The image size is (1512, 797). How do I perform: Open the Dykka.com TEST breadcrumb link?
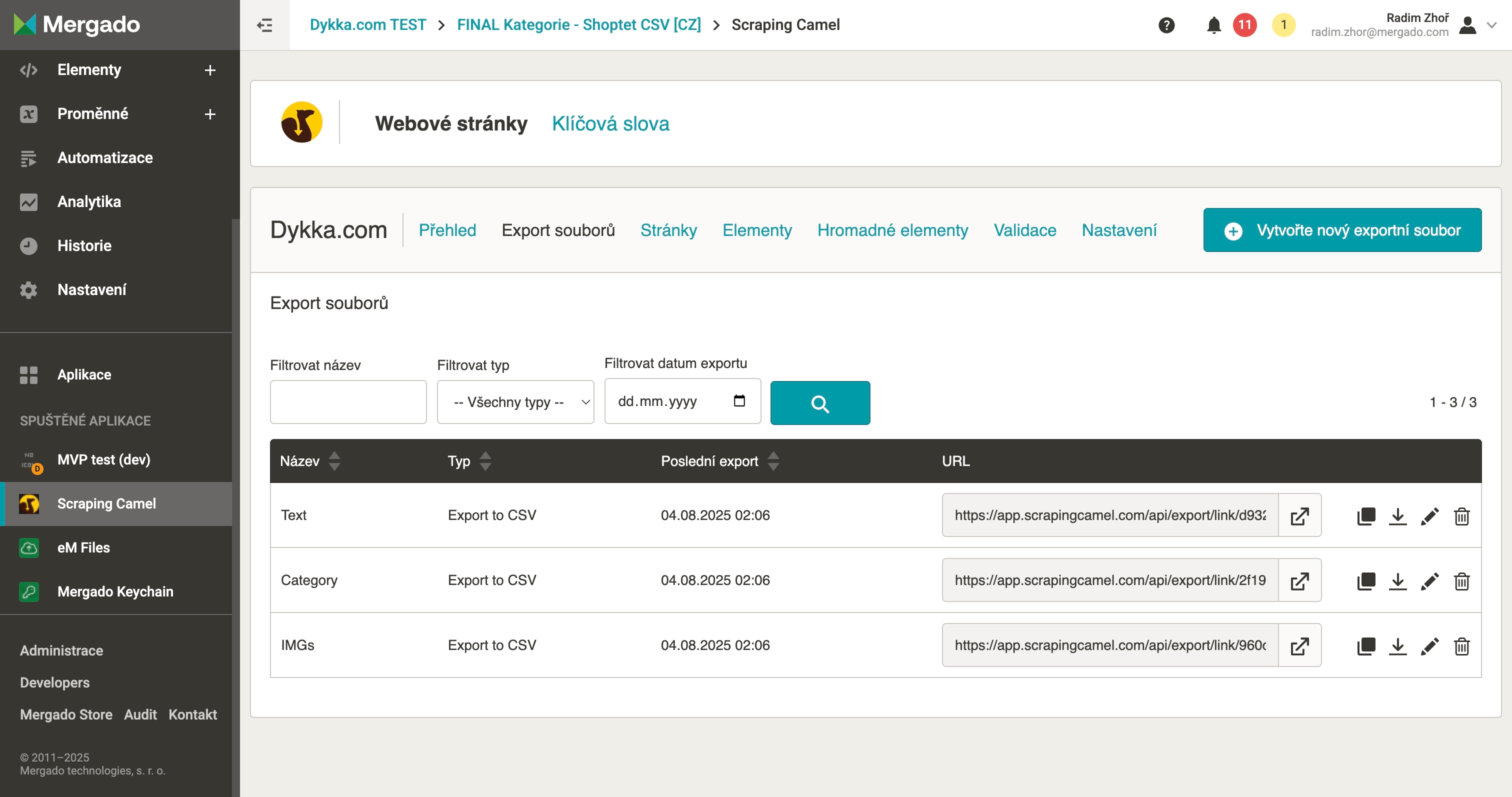pyautogui.click(x=367, y=25)
